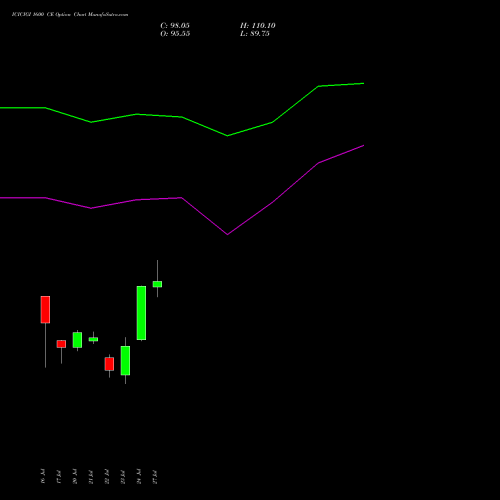The image size is (500, 500).
Task: Select the green candle above 23 Jul
Action: click(125, 361)
